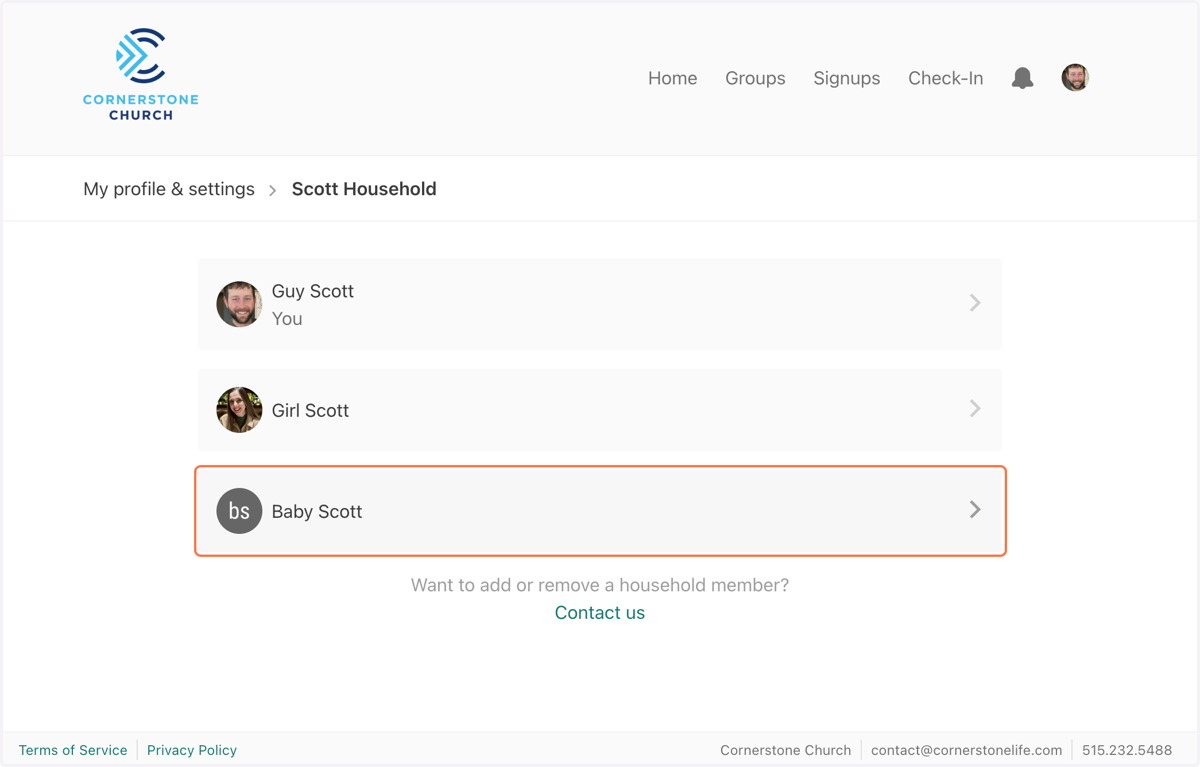Open the notifications bell icon
Screen dimensions: 1200x767
click(1022, 78)
